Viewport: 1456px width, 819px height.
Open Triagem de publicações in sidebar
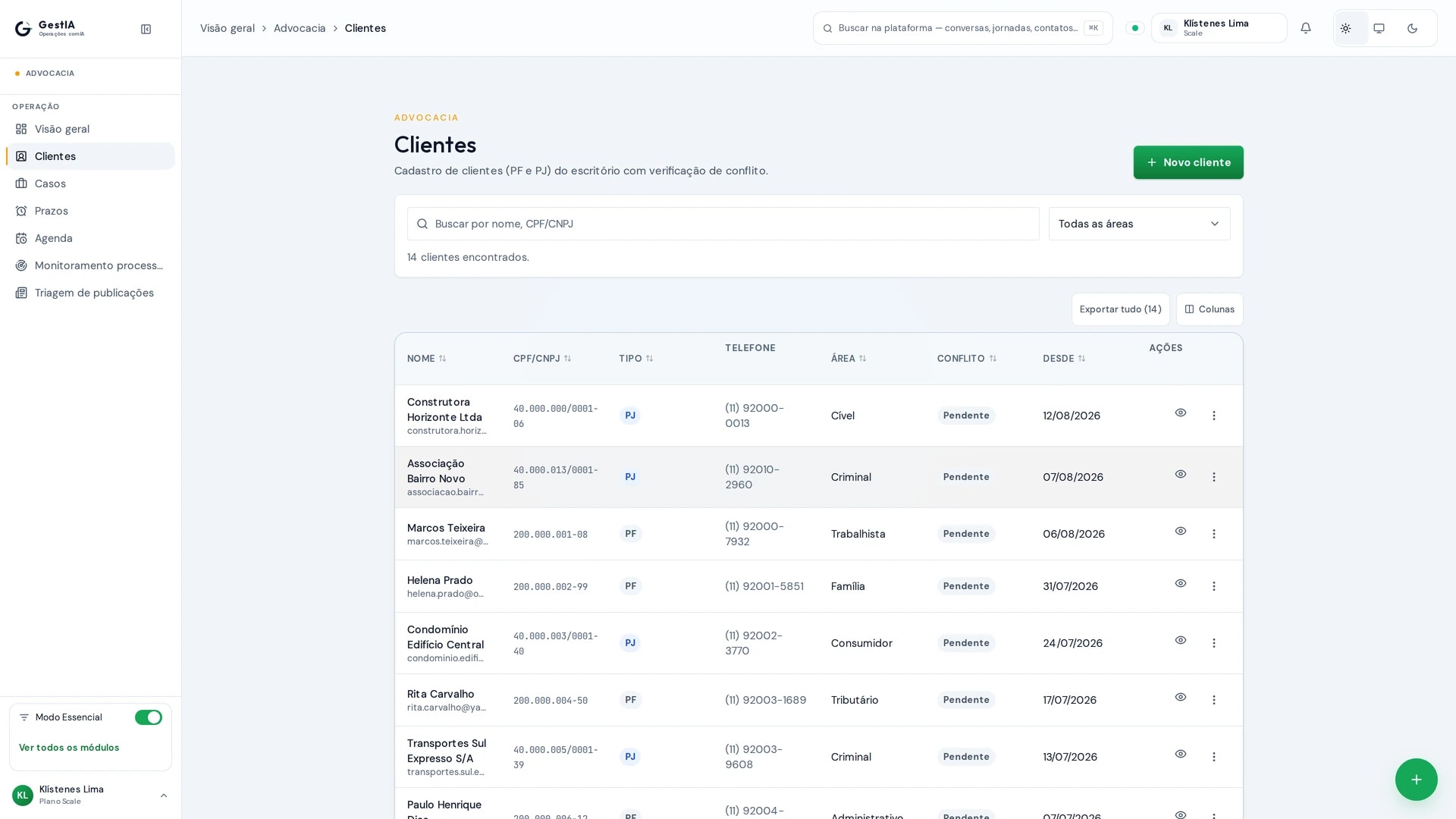(x=90, y=293)
